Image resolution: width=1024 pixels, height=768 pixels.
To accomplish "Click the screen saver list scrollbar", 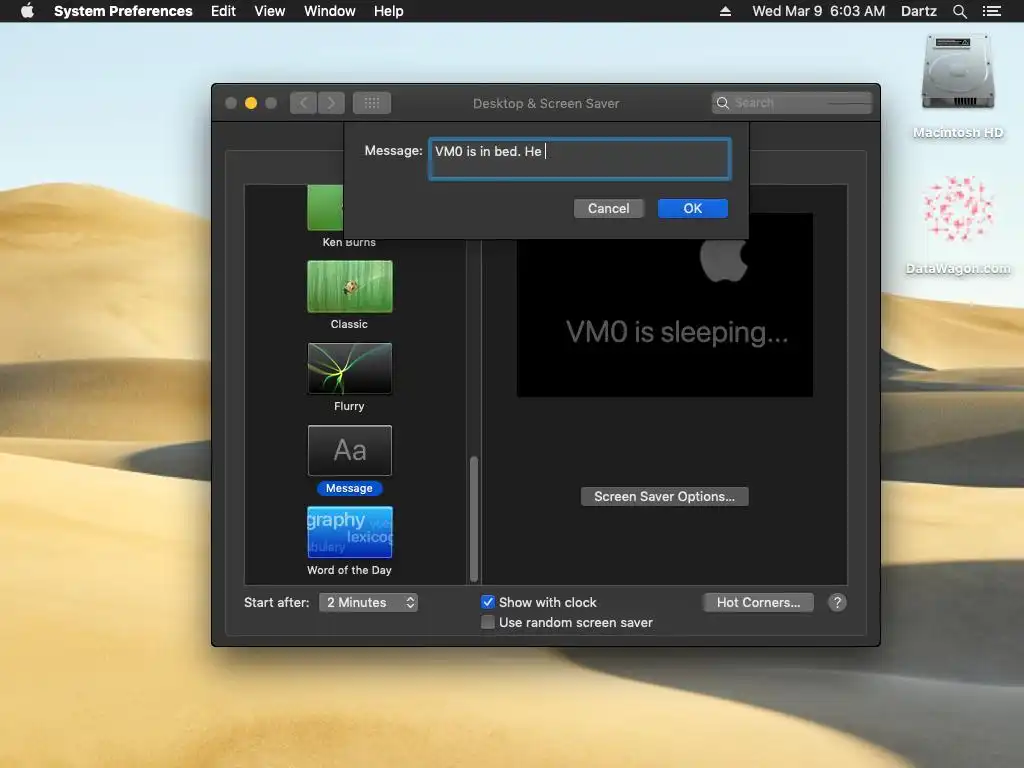I will click(474, 519).
